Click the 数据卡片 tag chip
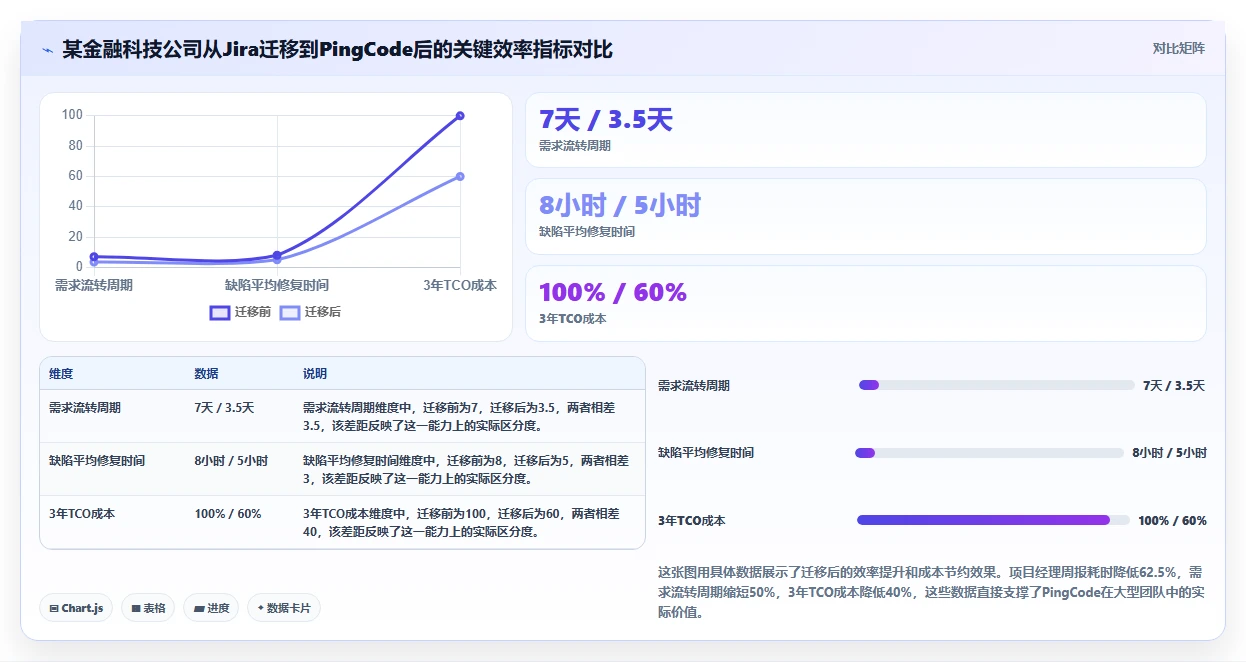The image size is (1246, 662). click(284, 608)
